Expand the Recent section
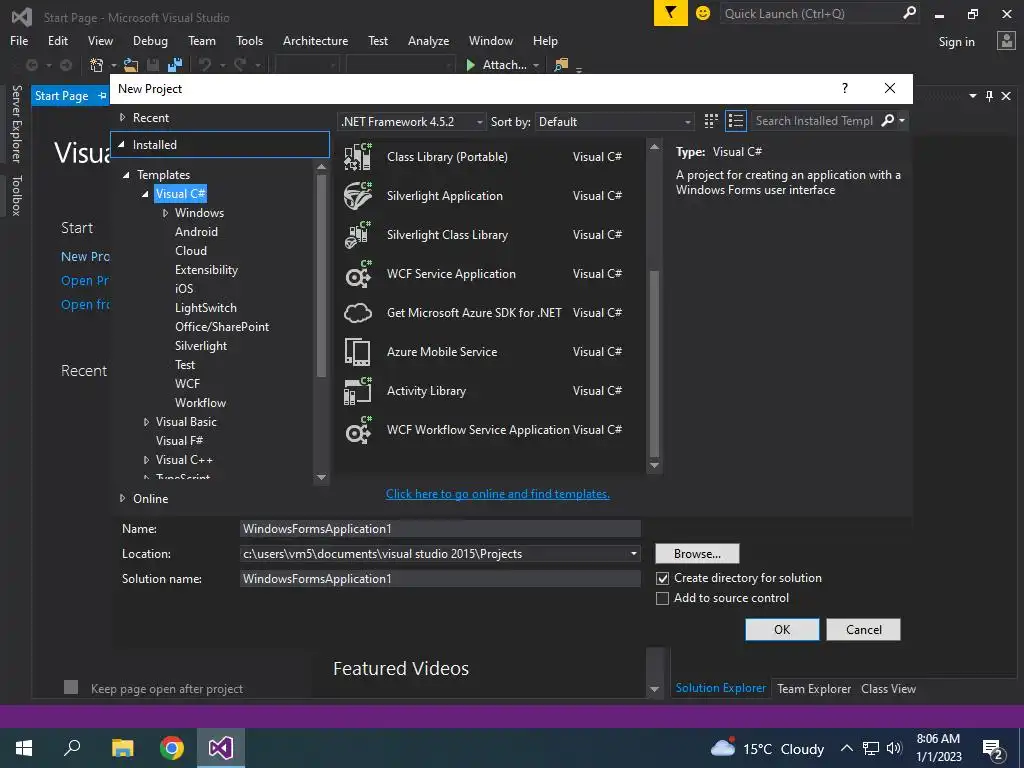Screen dimensions: 1024x768 point(122,118)
